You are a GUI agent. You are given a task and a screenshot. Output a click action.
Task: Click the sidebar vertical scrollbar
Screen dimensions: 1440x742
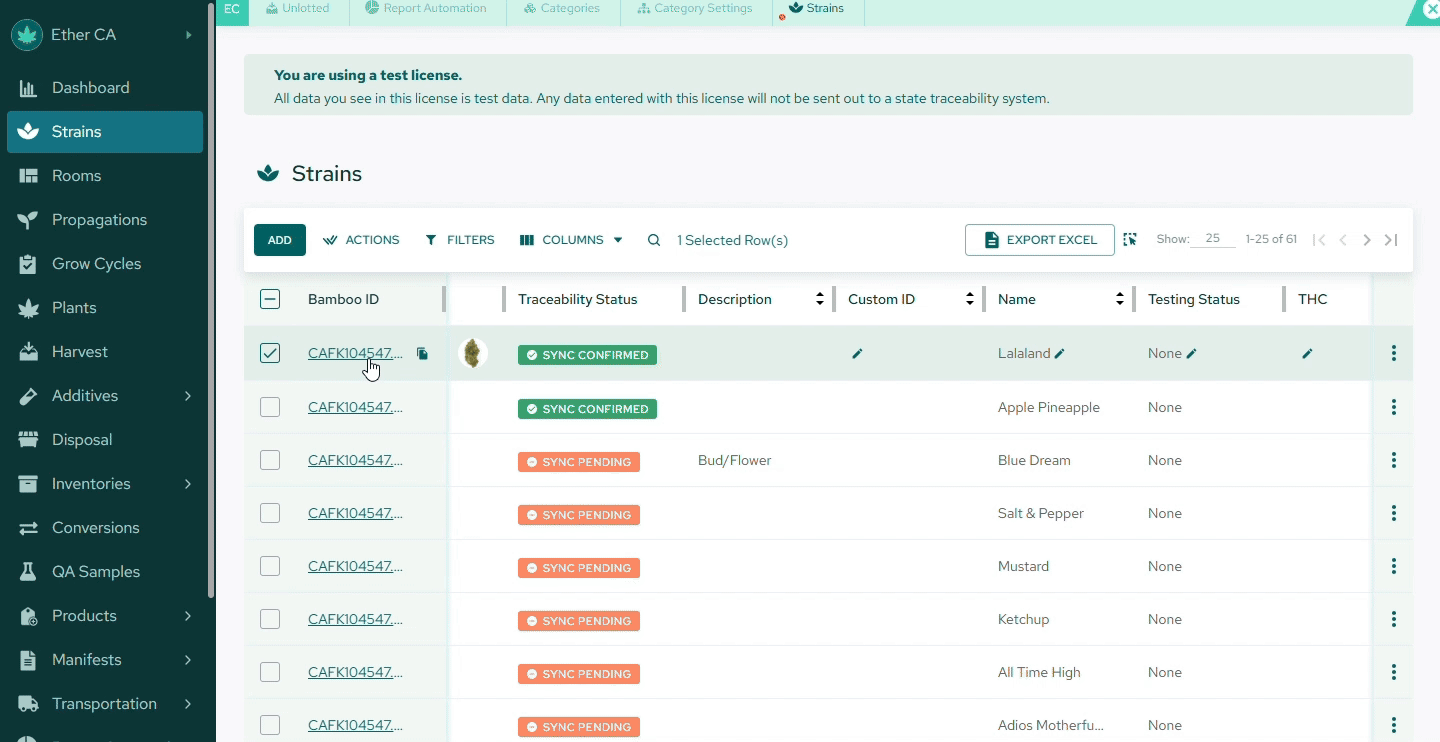click(211, 300)
